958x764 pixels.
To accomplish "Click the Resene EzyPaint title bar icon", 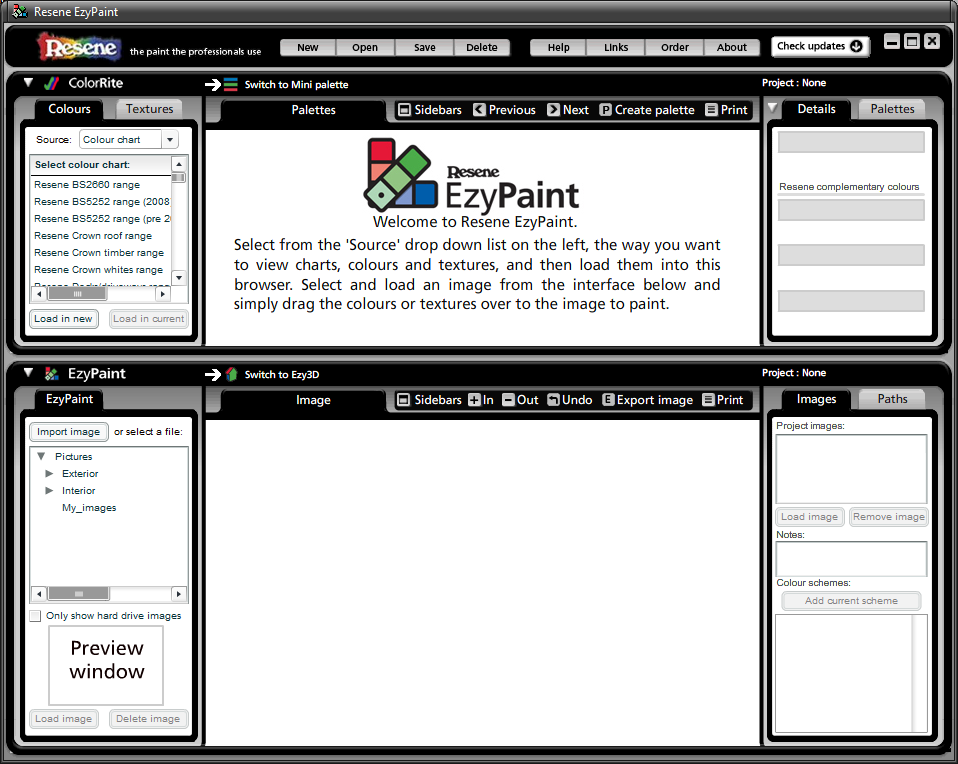I will click(20, 12).
